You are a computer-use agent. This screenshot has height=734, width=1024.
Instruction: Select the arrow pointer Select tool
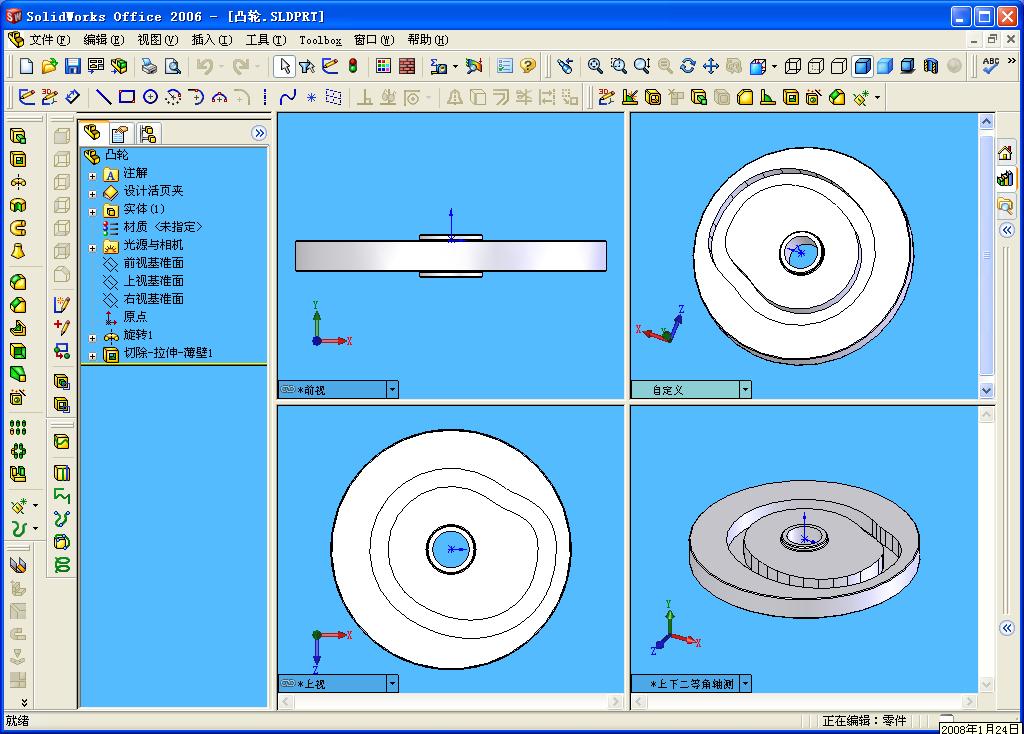284,66
